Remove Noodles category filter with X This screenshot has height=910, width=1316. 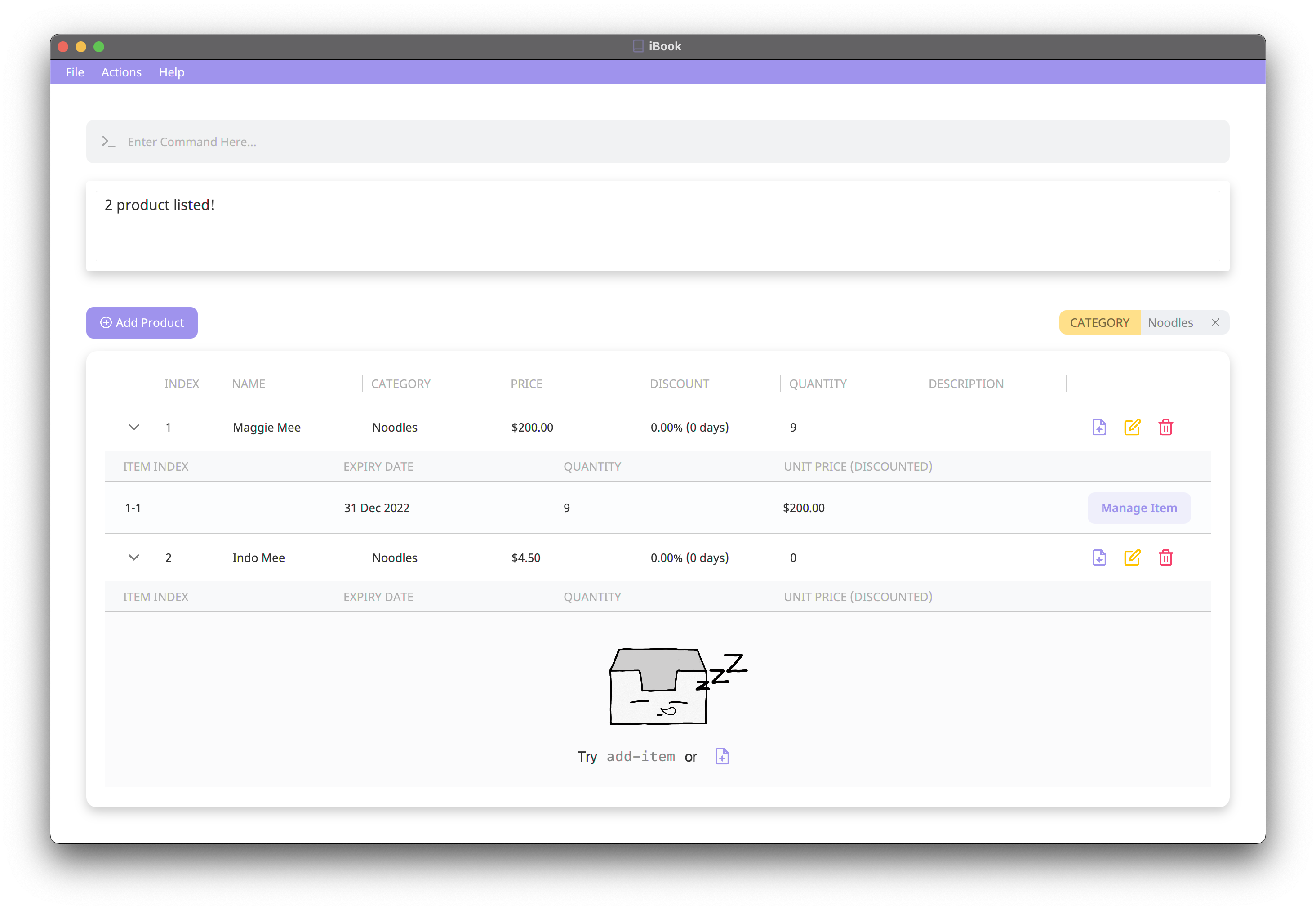pyautogui.click(x=1215, y=323)
